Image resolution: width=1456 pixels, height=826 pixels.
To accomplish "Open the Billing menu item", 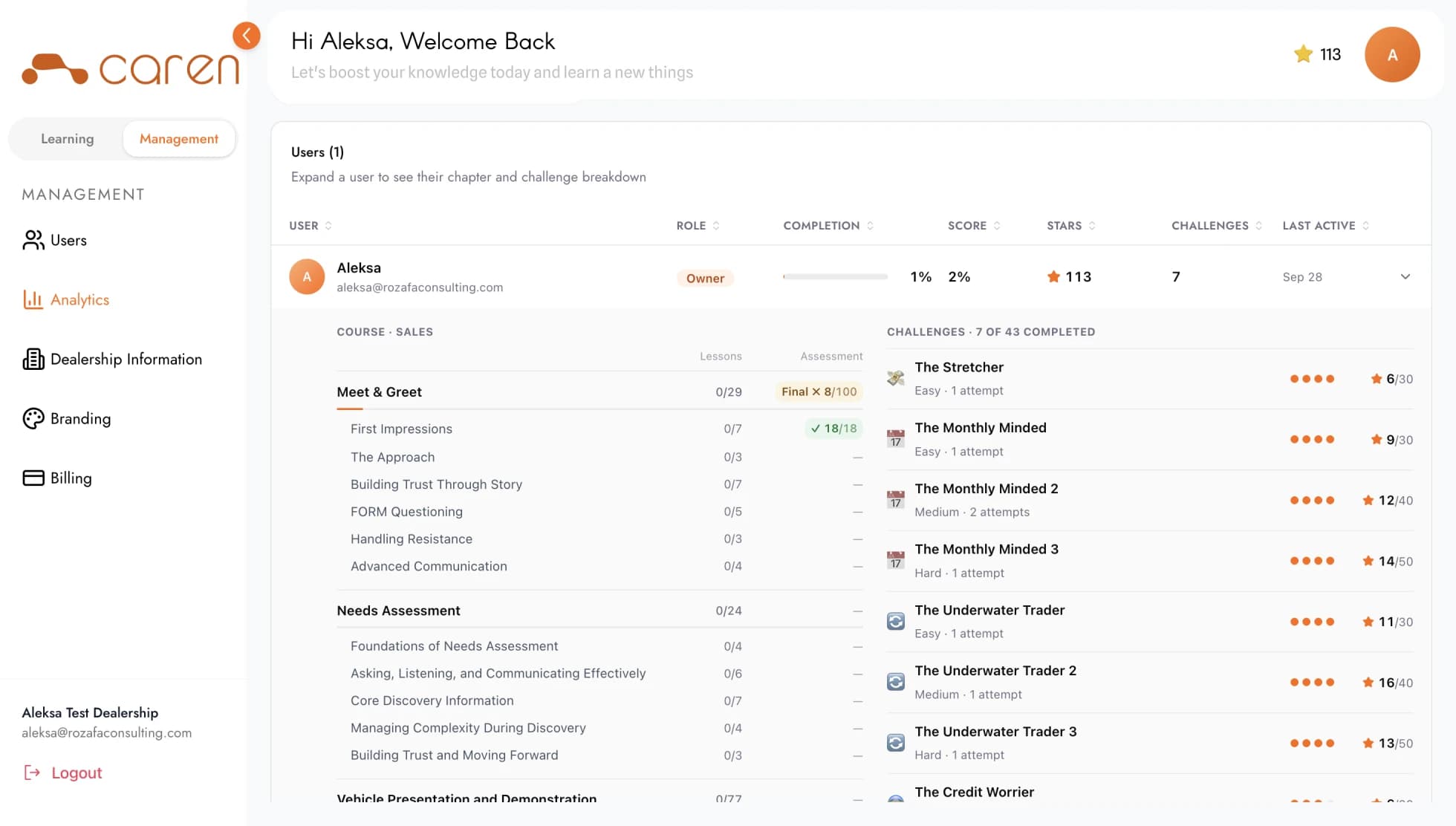I will [x=57, y=478].
